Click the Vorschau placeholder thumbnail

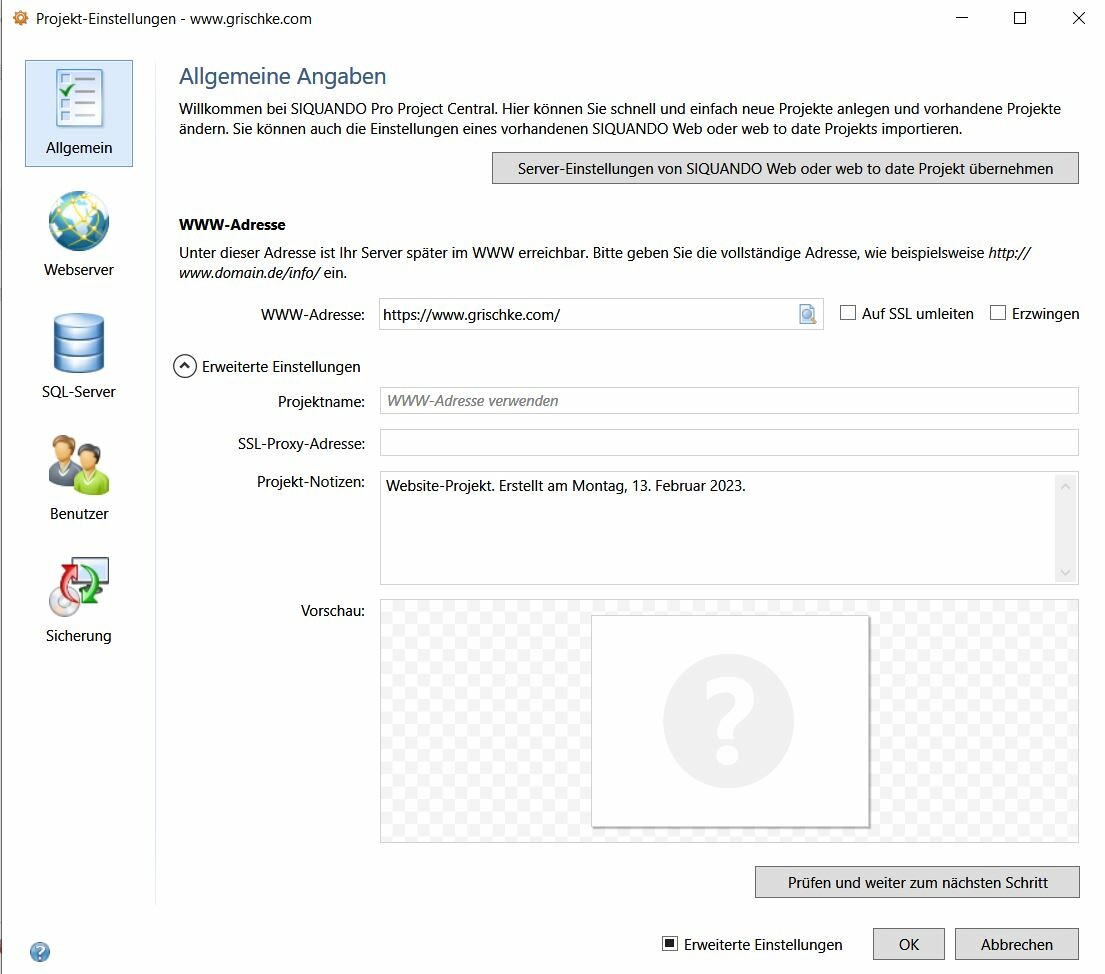pos(729,721)
